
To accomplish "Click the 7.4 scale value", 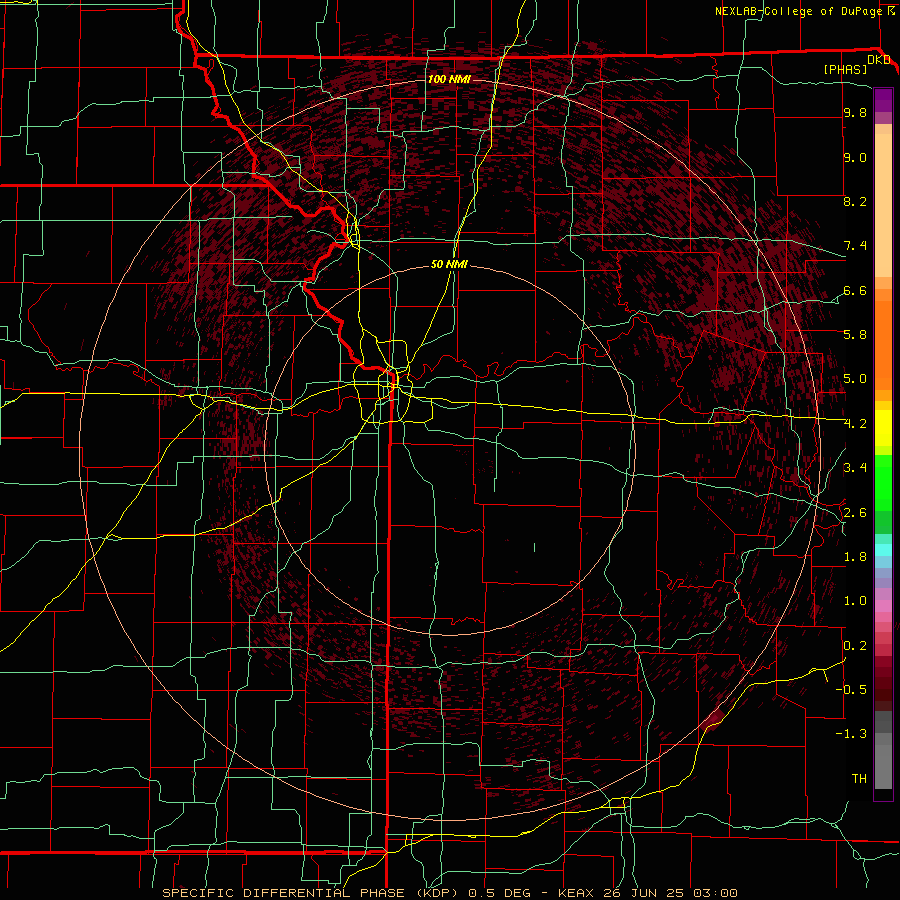I will coord(855,246).
